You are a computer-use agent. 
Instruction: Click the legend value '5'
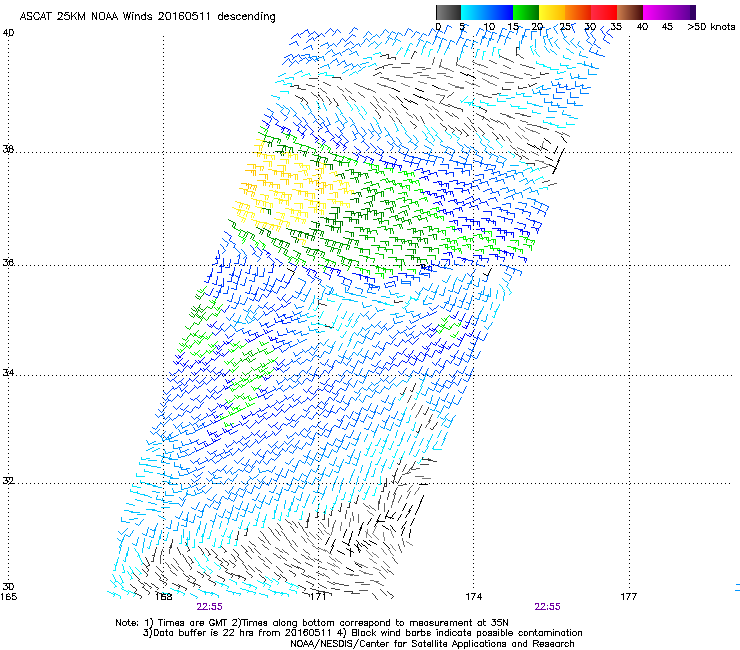(x=462, y=27)
